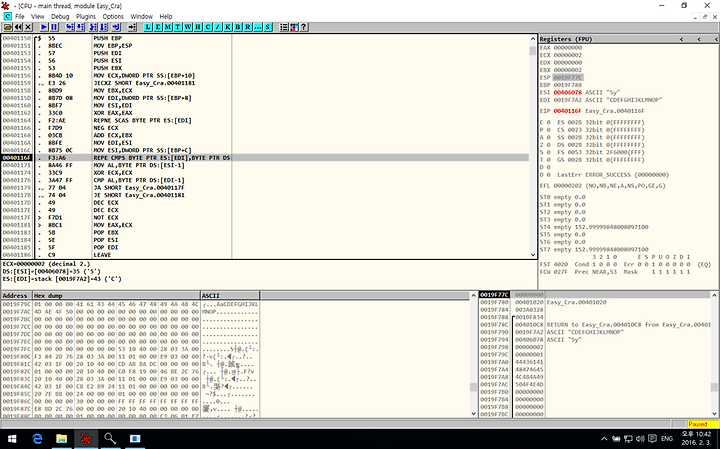Select the EAX 00000000 register line
720x449 pixels.
point(561,48)
